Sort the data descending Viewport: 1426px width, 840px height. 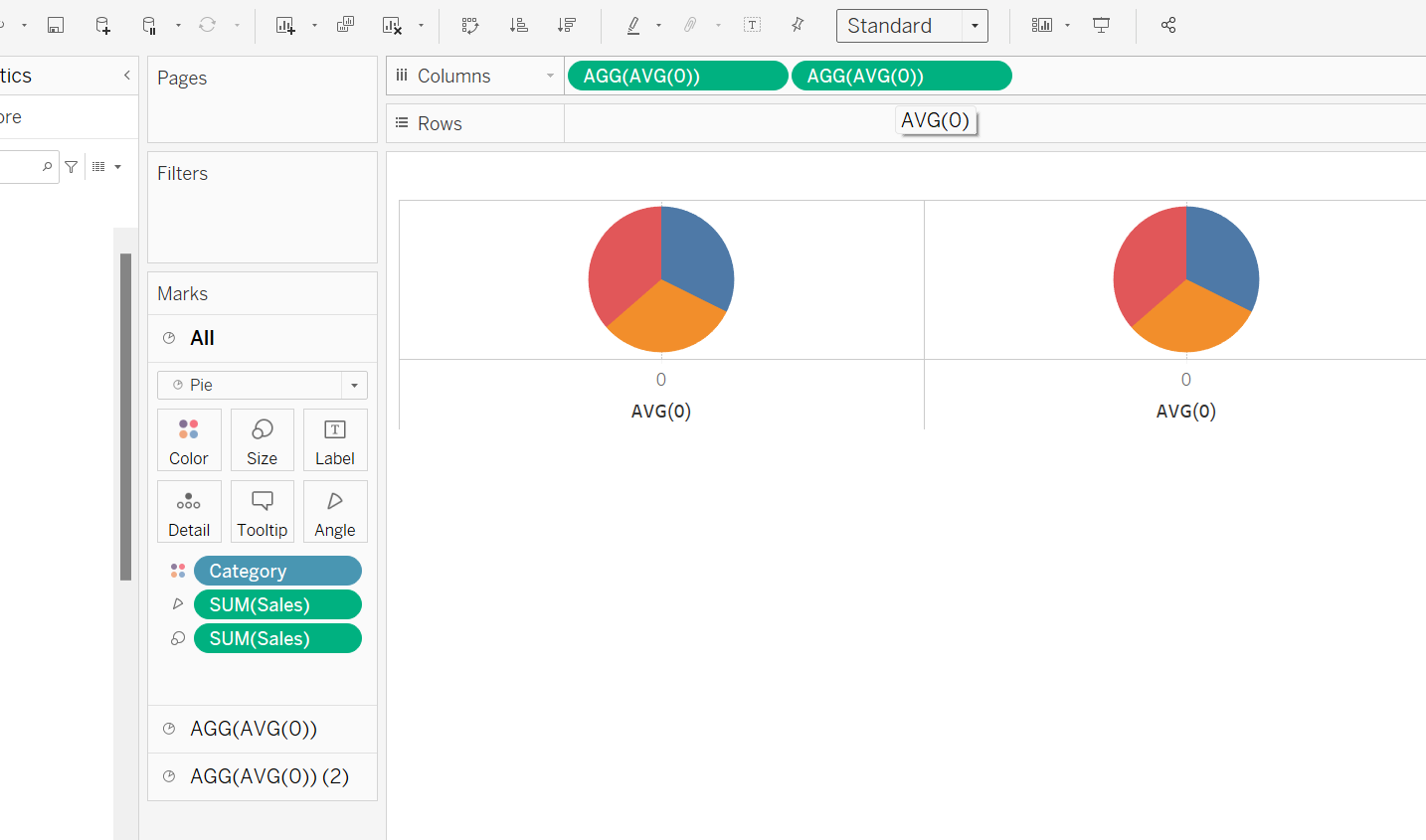coord(568,25)
